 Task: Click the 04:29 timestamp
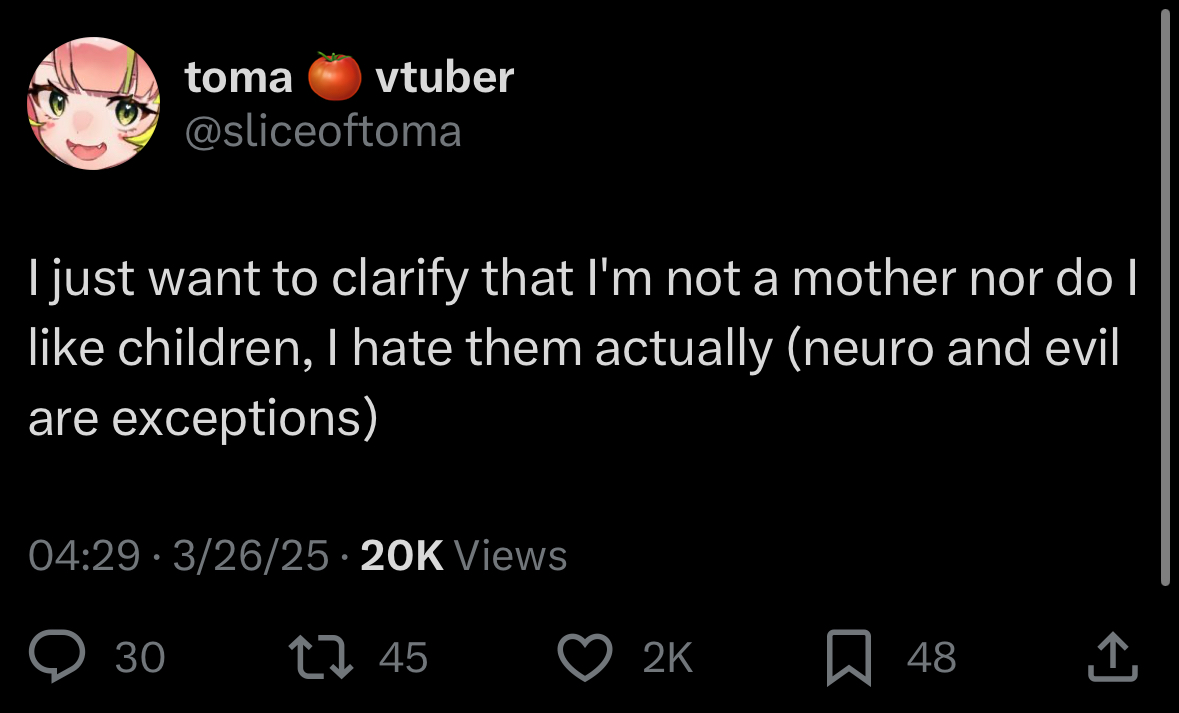pos(84,556)
